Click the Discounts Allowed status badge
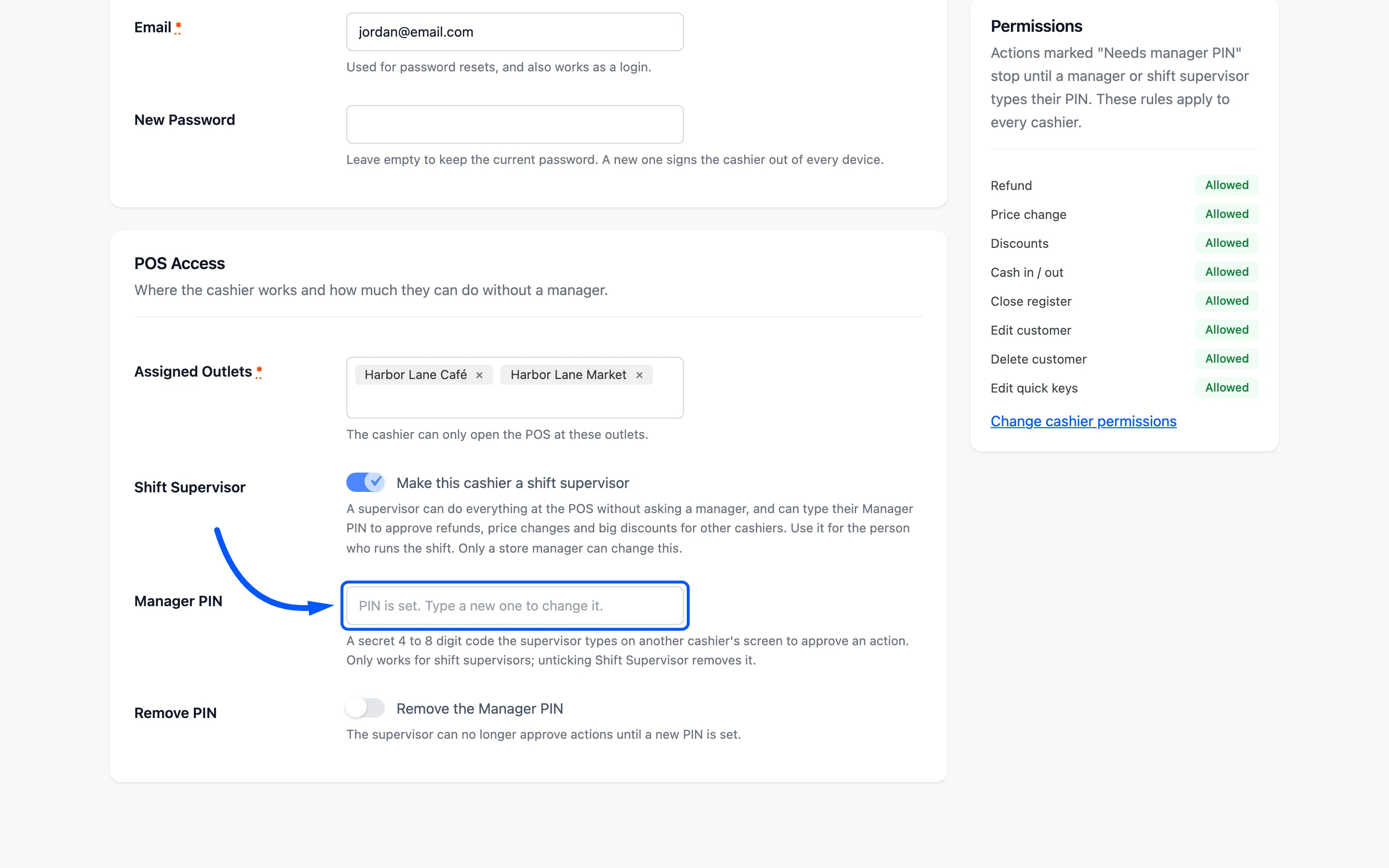1389x868 pixels. point(1226,243)
